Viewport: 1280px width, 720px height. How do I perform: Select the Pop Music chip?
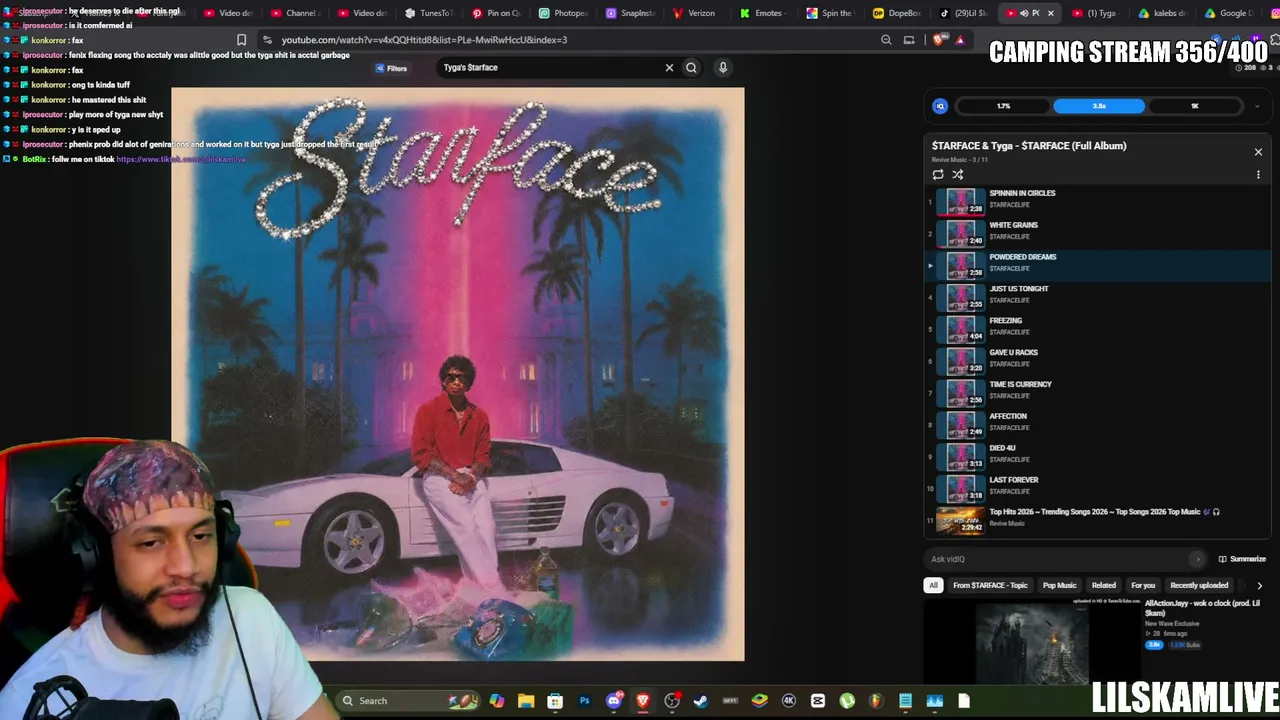coord(1060,585)
